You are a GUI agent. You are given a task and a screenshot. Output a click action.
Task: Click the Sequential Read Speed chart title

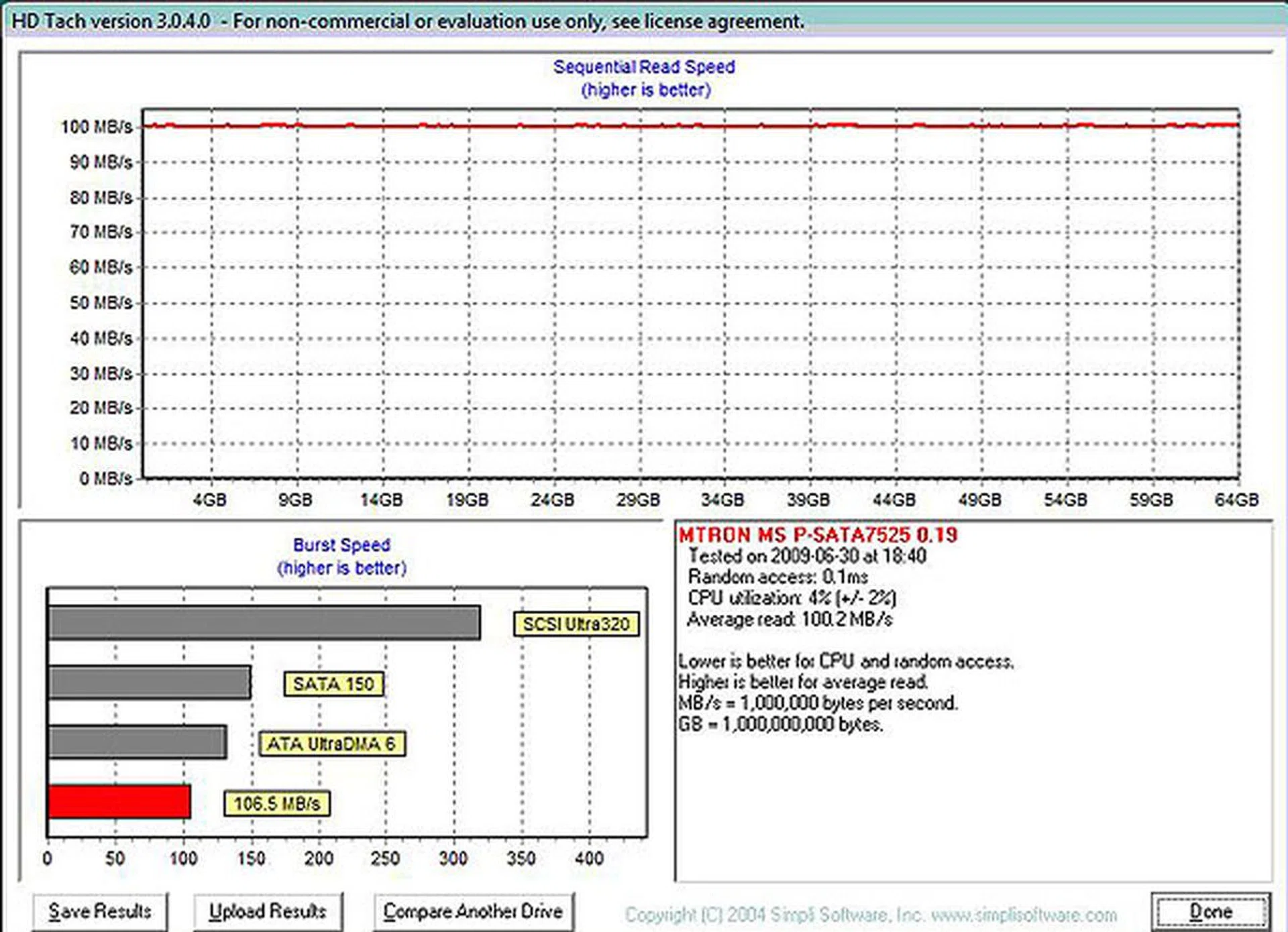coord(643,67)
